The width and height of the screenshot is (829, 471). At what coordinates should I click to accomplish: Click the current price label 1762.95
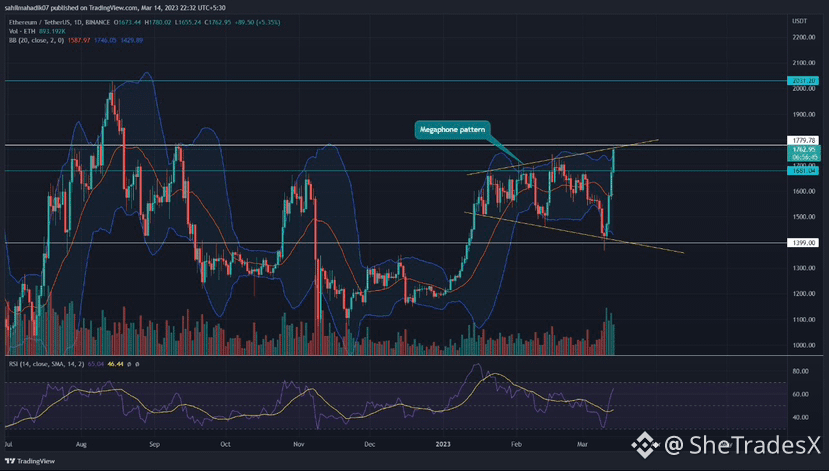(x=804, y=150)
